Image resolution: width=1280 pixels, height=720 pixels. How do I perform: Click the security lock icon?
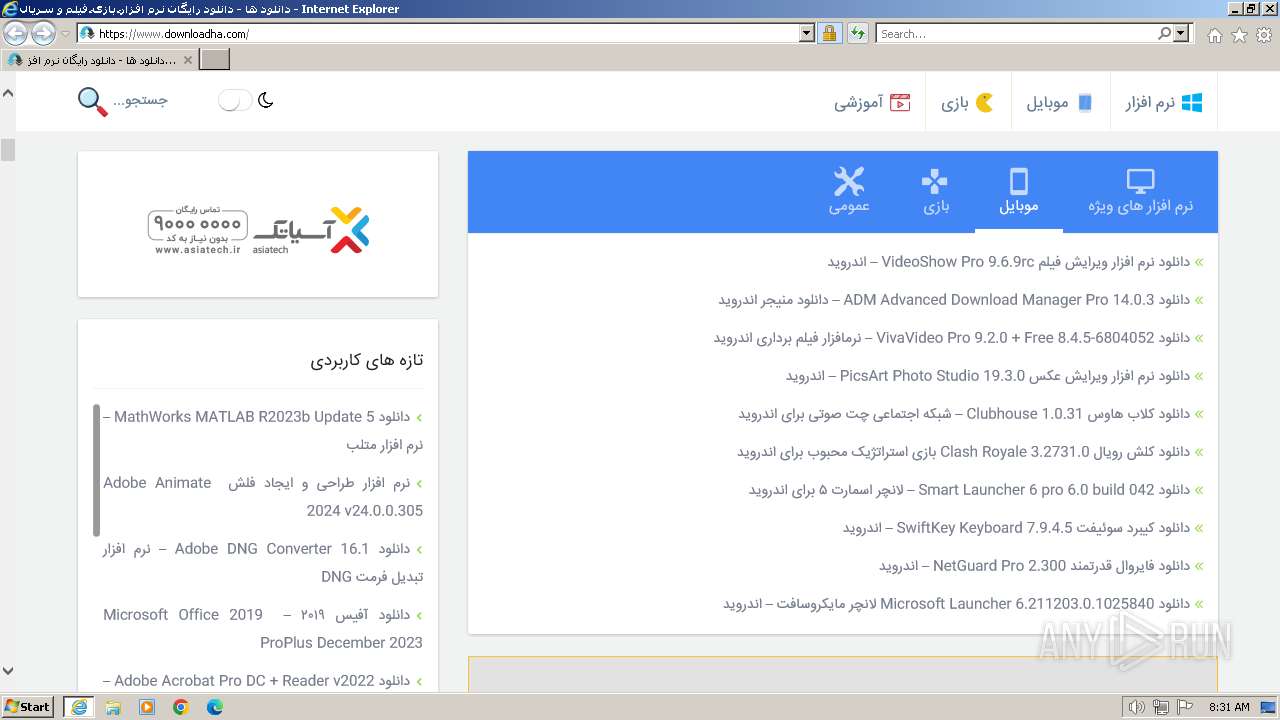click(829, 33)
